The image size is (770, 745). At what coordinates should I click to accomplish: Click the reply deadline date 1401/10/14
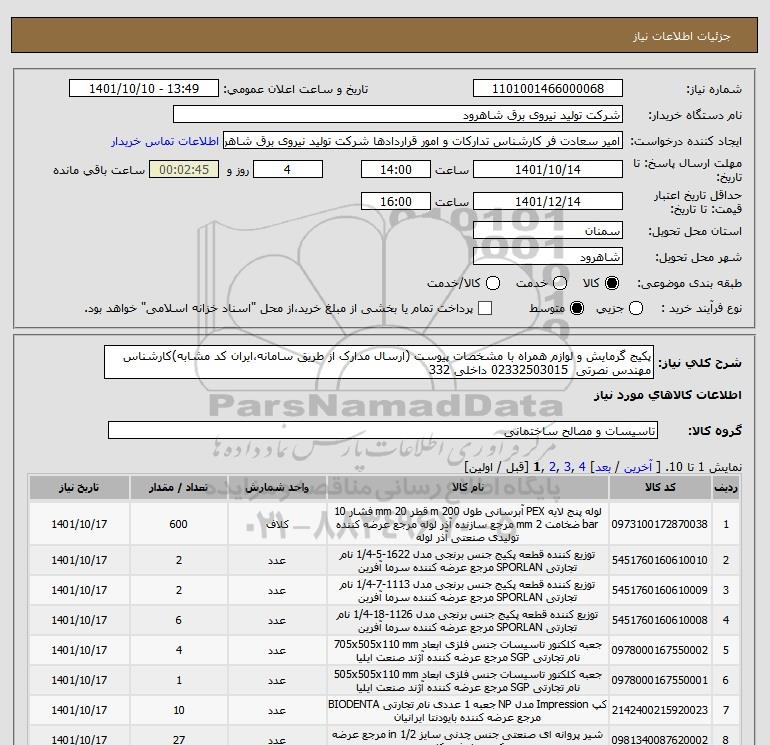pyautogui.click(x=548, y=169)
